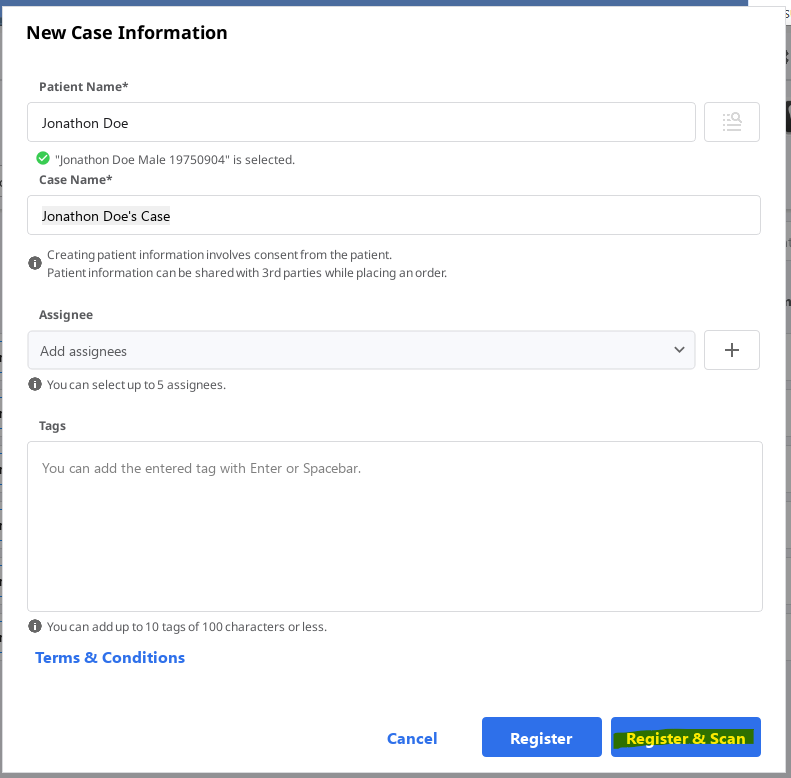
Task: Open the patient list search icon
Action: [731, 122]
